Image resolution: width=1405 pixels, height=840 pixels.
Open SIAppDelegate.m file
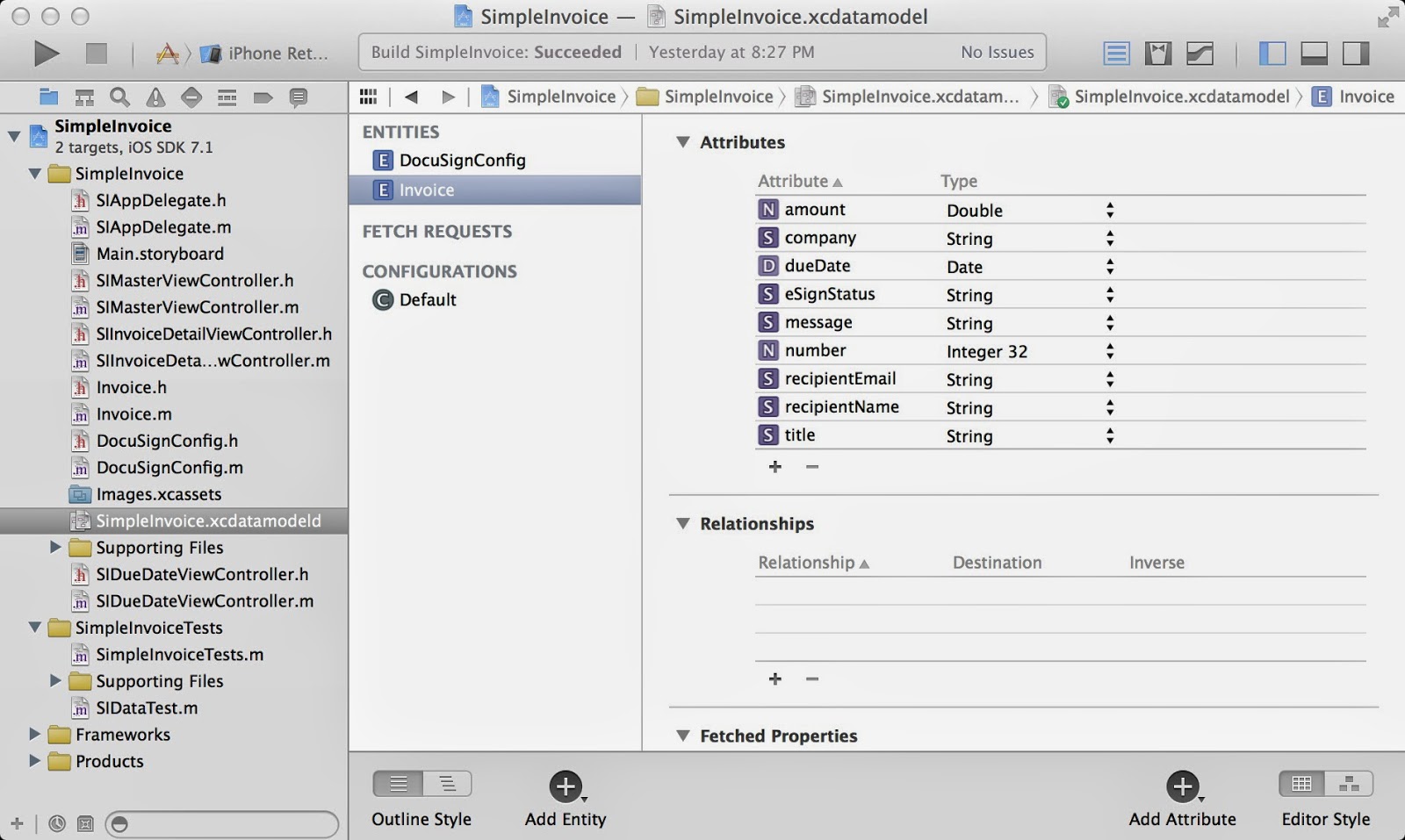(163, 227)
